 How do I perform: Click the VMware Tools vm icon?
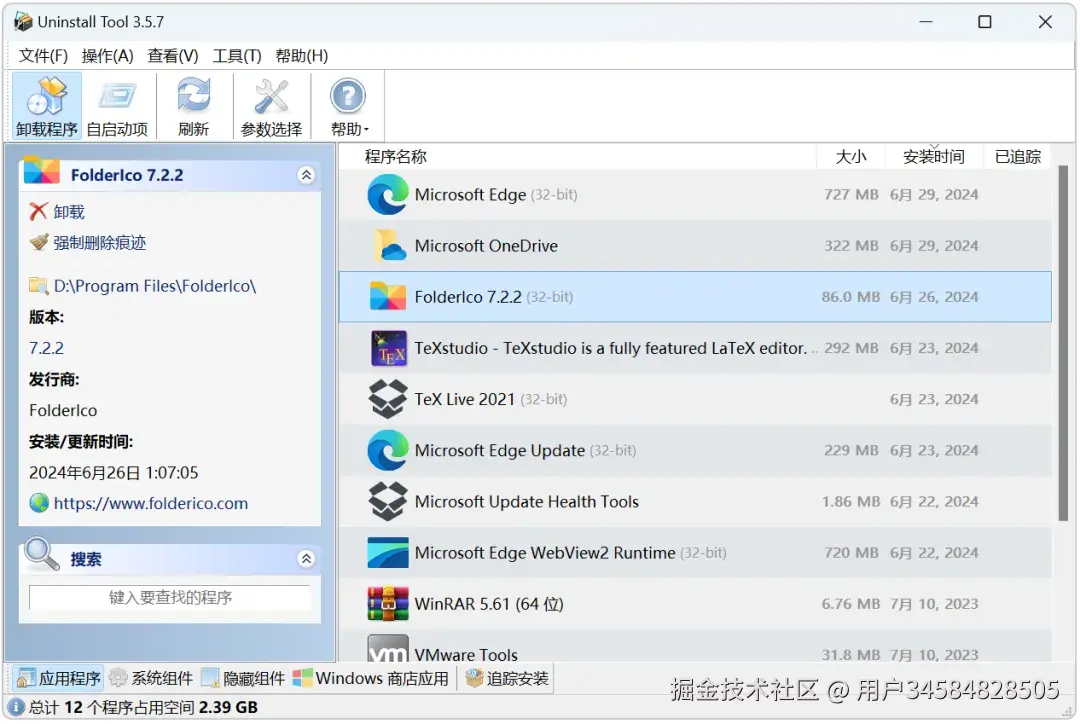[388, 650]
